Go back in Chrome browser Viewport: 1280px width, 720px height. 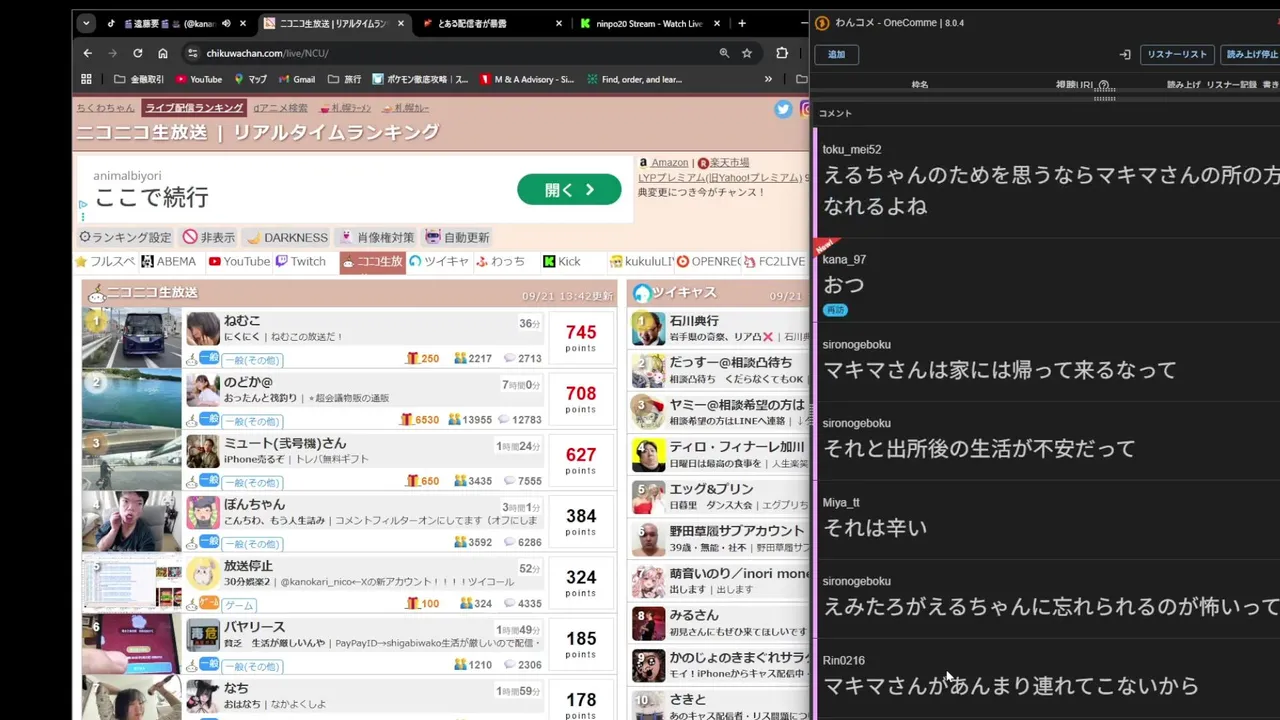point(88,53)
